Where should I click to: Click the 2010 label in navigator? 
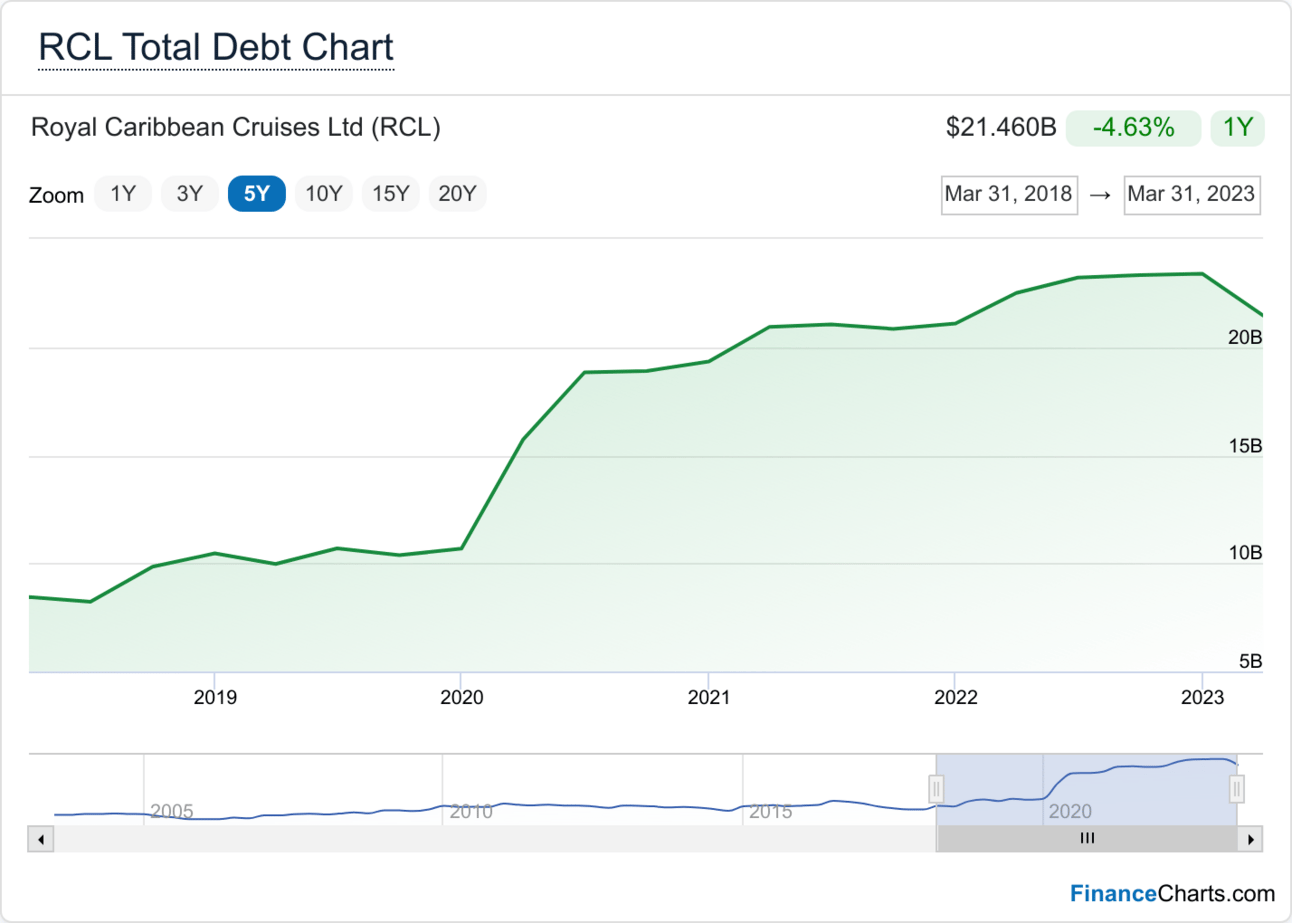coord(471,811)
